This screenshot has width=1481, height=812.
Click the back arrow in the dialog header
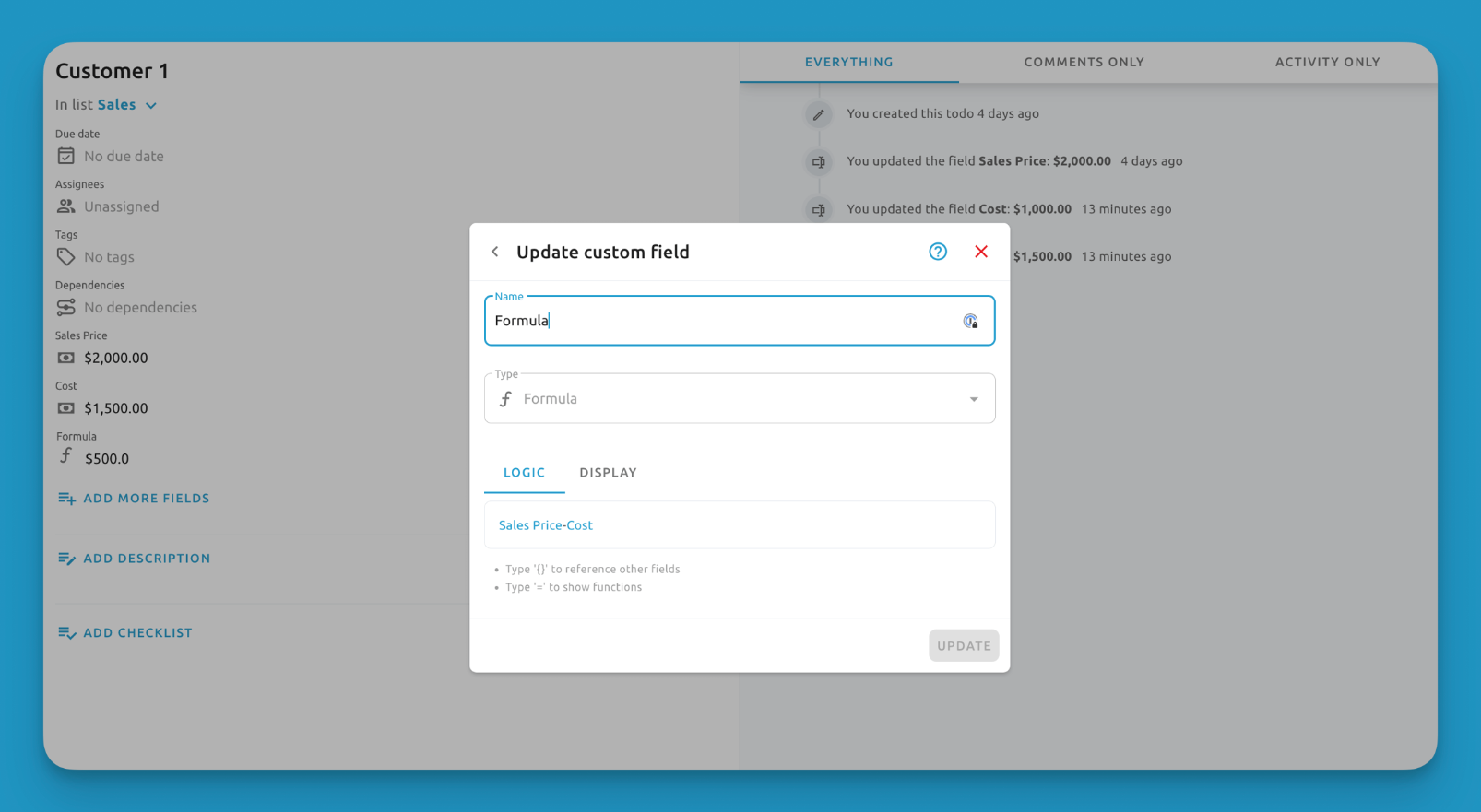(x=495, y=252)
